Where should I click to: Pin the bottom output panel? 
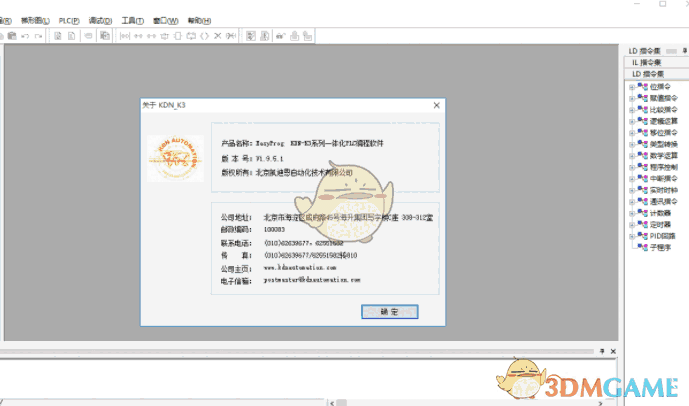click(x=602, y=351)
